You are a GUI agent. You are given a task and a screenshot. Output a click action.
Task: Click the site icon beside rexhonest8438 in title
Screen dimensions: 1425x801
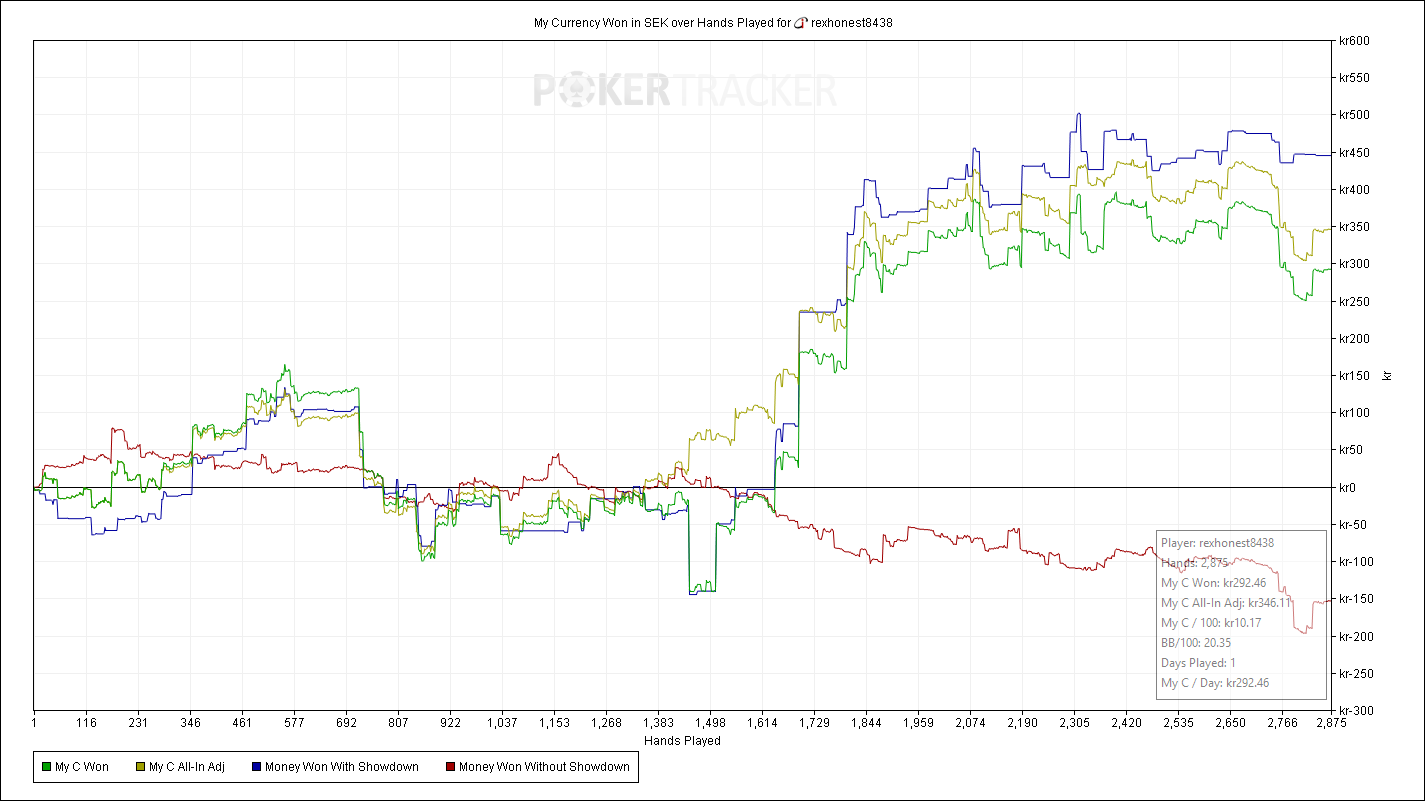[800, 22]
